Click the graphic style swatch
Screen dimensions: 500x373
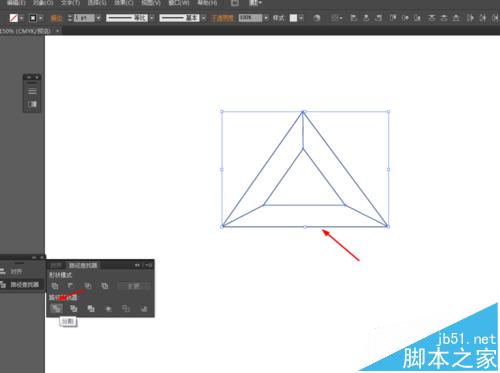click(x=293, y=18)
